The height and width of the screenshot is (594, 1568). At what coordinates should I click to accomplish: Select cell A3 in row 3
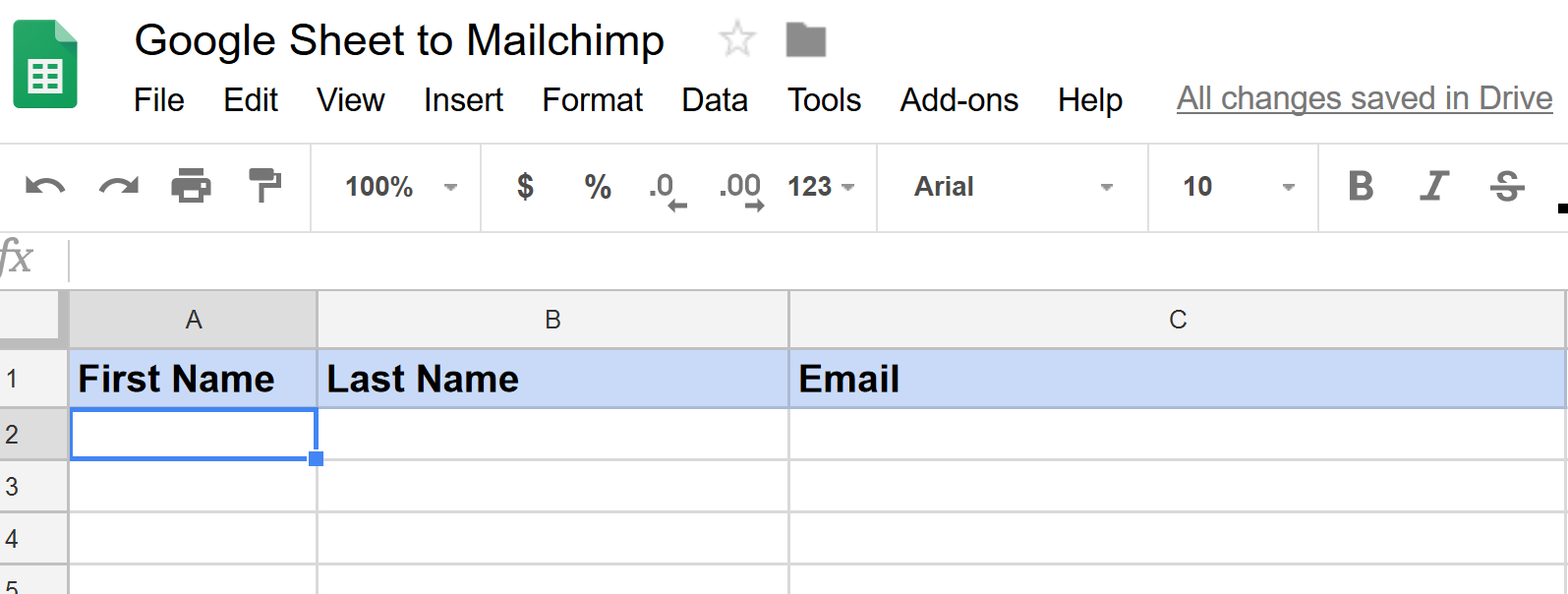(x=194, y=486)
